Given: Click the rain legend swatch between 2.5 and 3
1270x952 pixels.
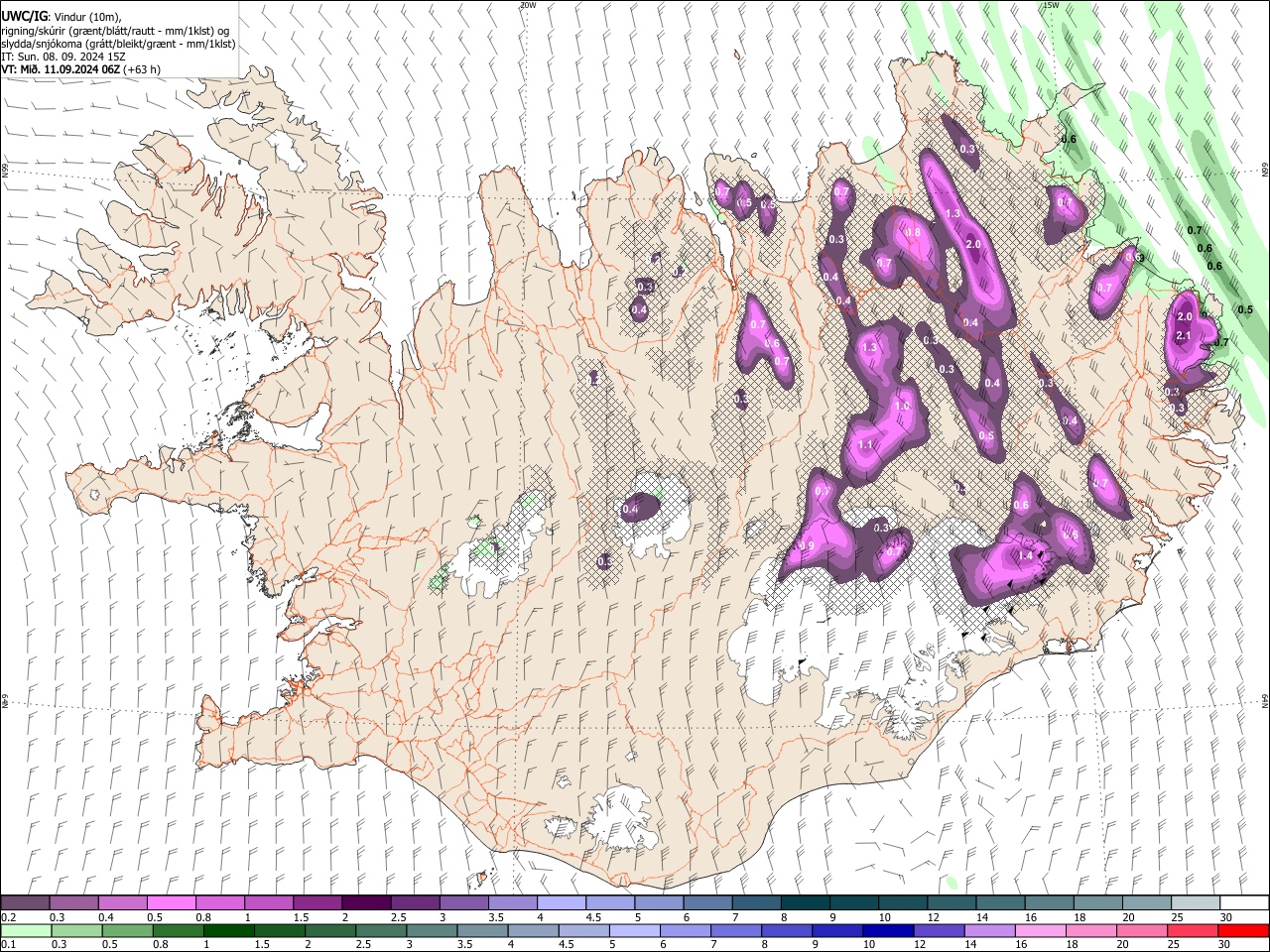Looking at the screenshot, I should click(x=382, y=930).
